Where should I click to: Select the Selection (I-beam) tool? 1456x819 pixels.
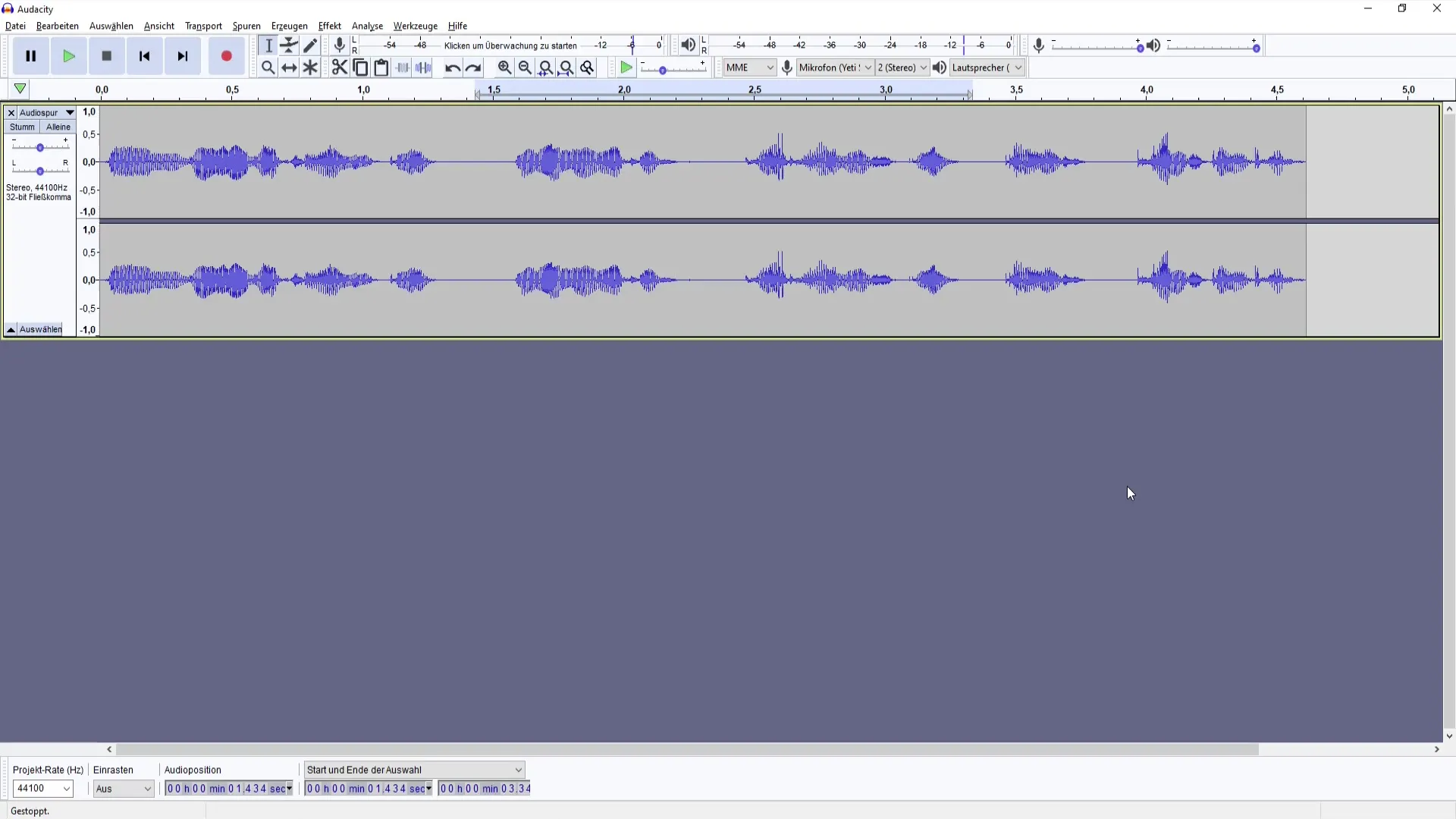(268, 45)
